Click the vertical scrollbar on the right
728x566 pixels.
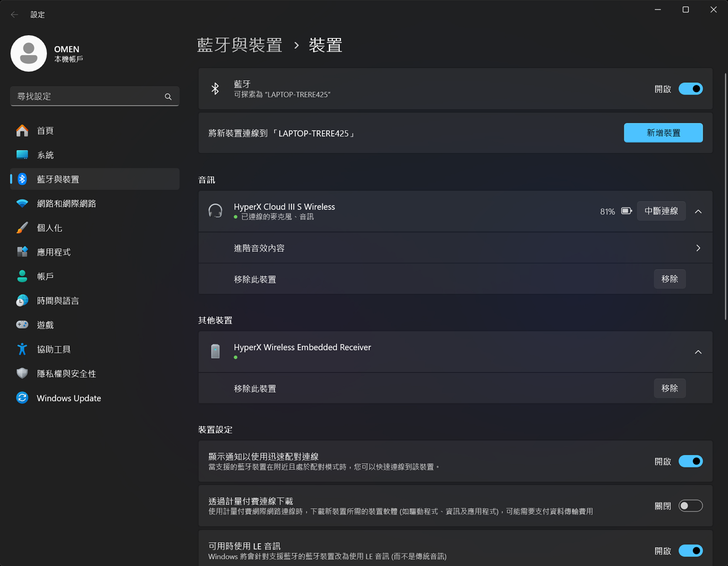724,200
